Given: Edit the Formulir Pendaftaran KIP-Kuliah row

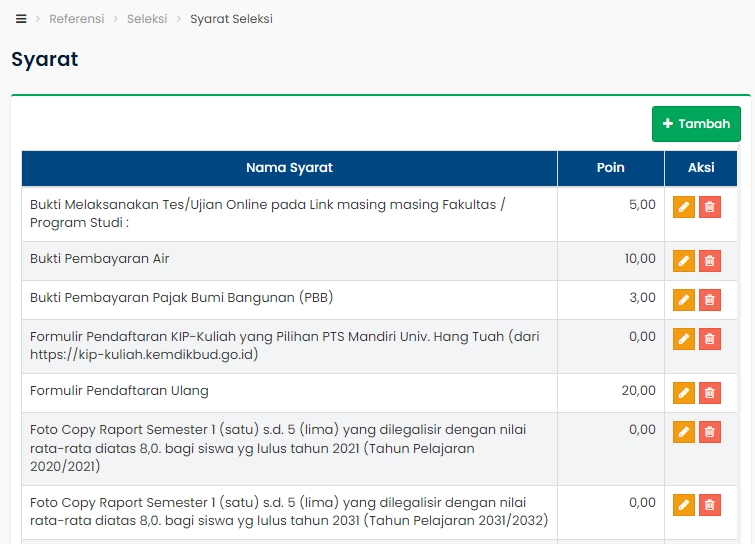Looking at the screenshot, I should 684,339.
